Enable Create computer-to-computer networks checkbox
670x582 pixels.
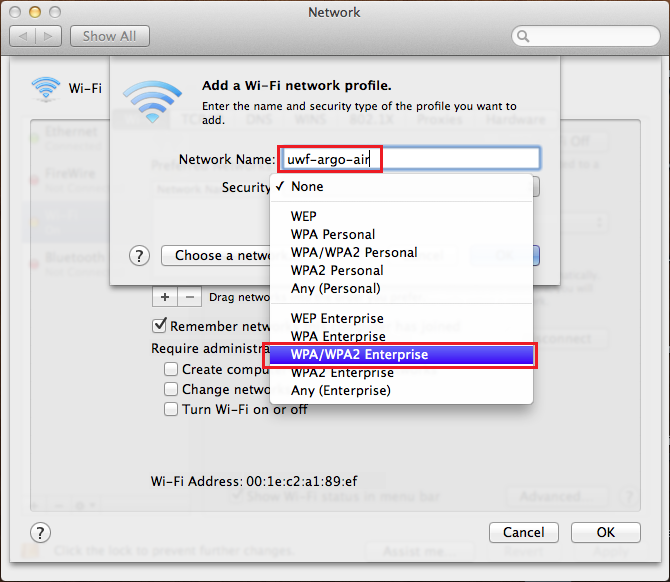pos(171,369)
